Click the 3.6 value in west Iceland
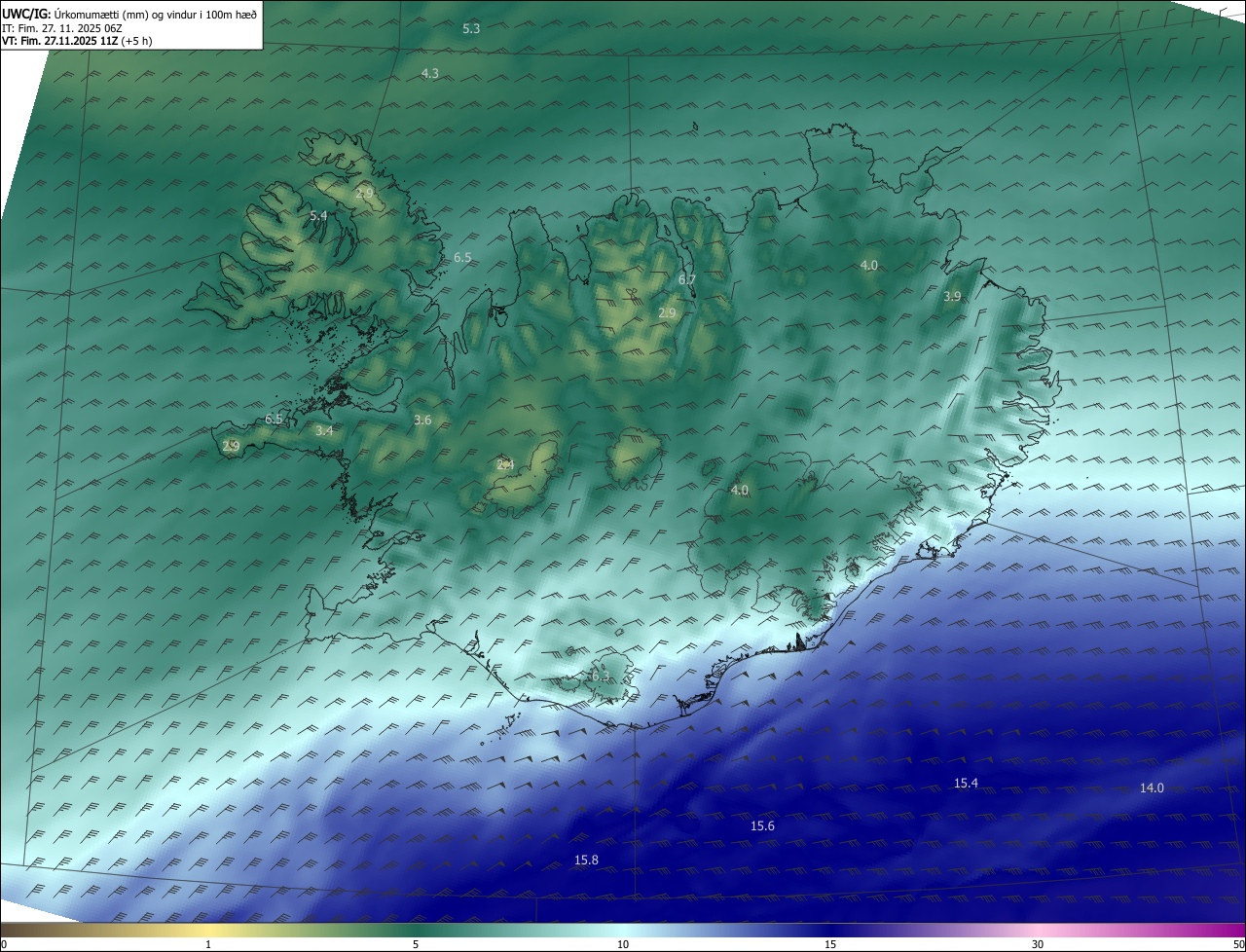This screenshot has width=1246, height=952. pyautogui.click(x=422, y=421)
